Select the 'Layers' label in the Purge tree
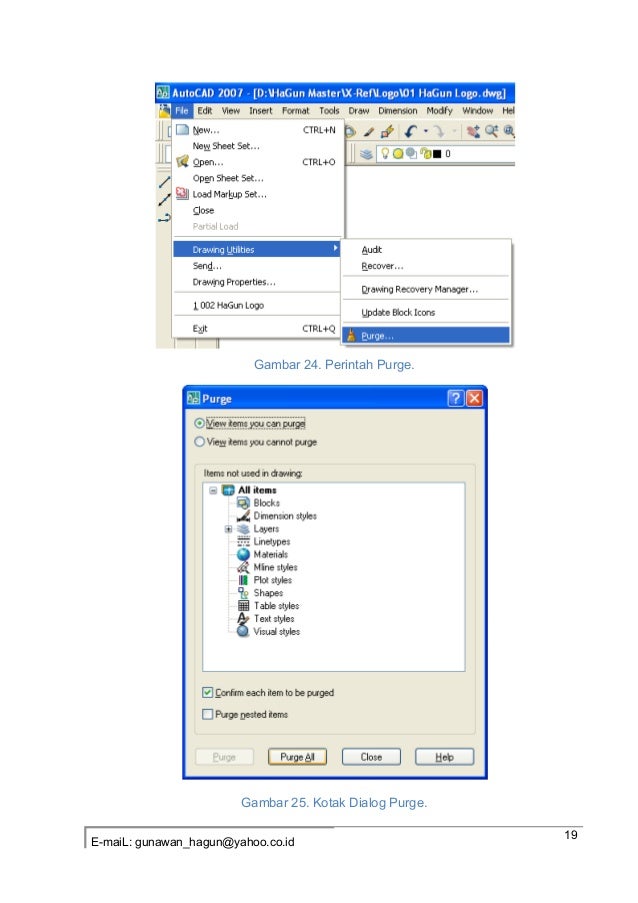Screen dimensions: 638x903 point(266,529)
